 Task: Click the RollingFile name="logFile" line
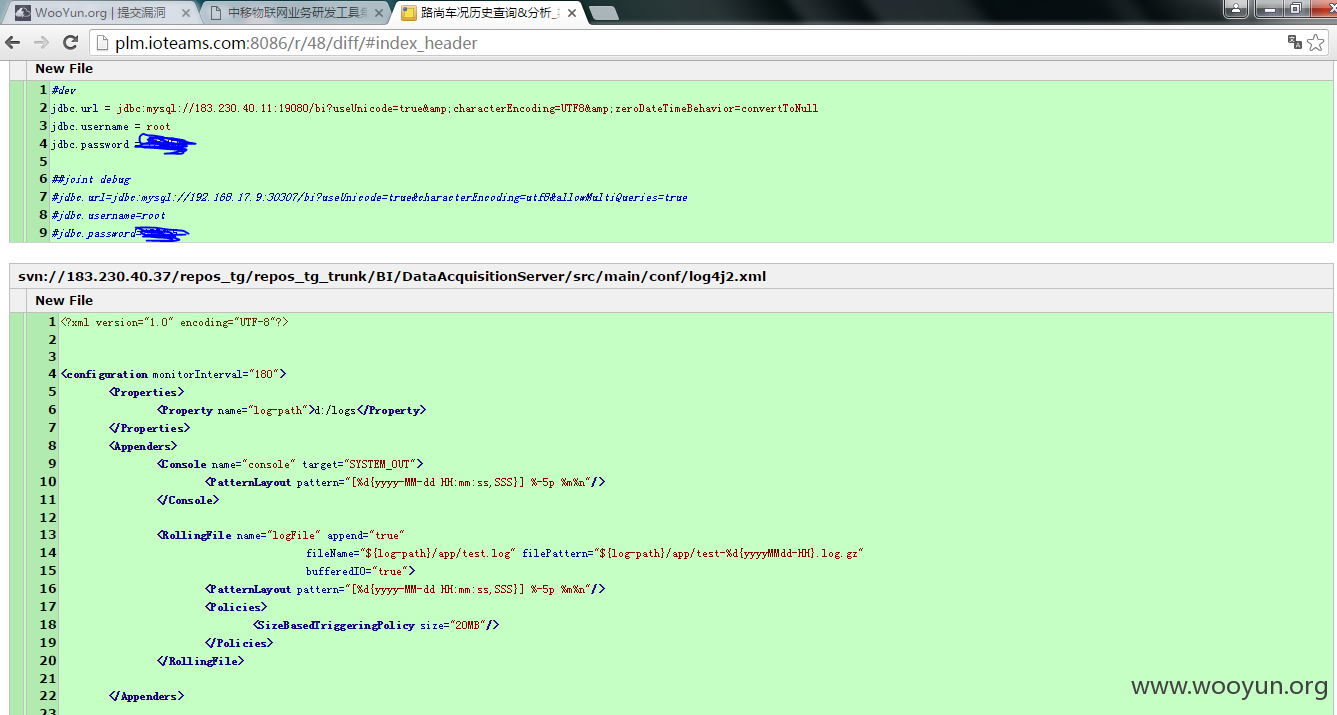point(280,535)
